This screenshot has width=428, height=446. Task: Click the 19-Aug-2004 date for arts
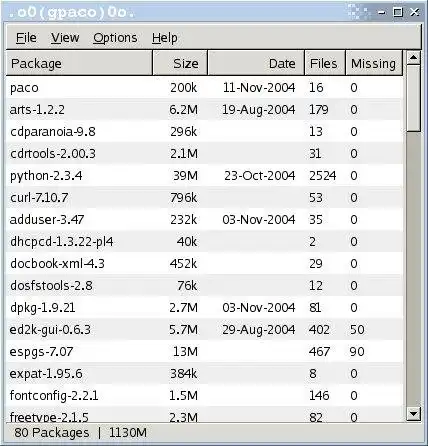259,109
